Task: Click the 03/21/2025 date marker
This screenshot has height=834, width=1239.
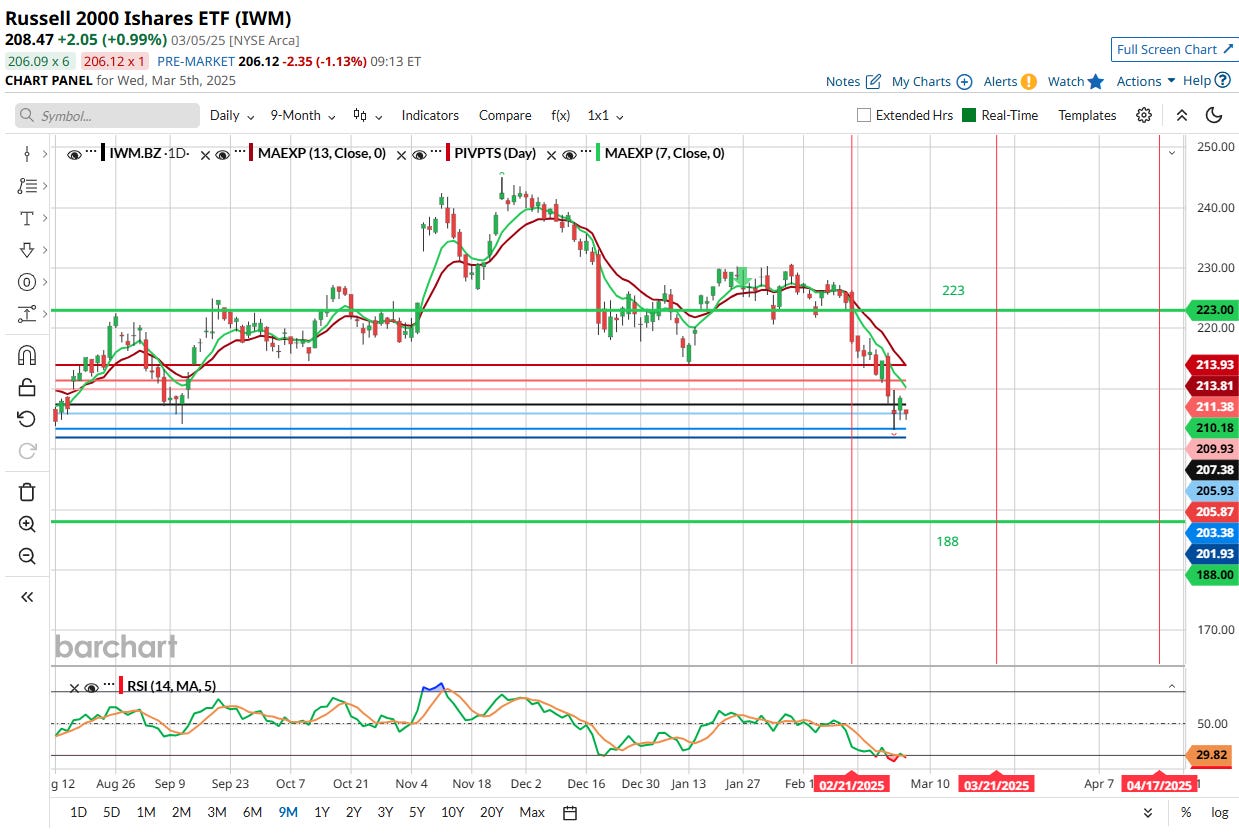Action: coord(996,785)
